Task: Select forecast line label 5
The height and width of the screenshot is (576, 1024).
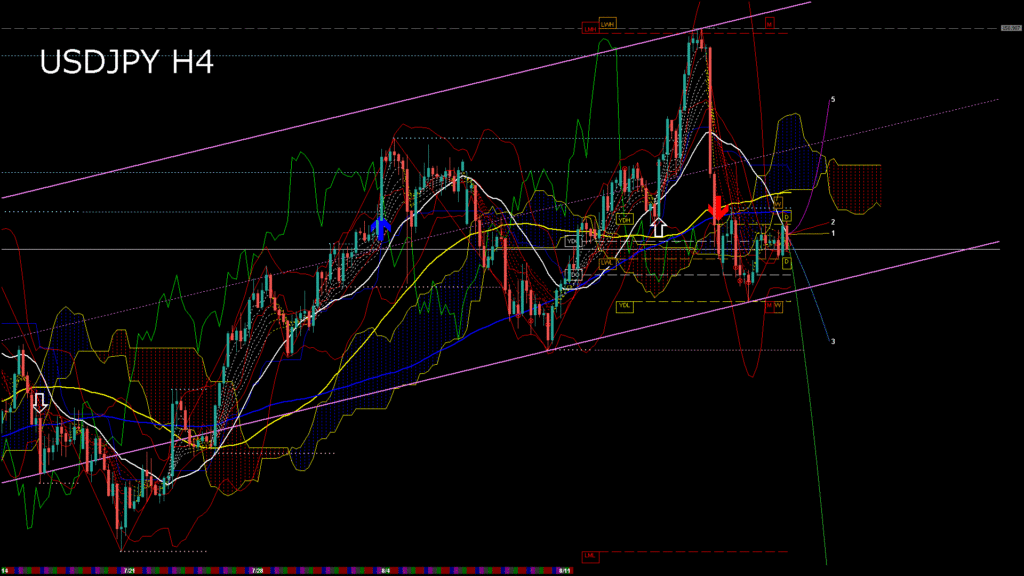Action: tap(832, 100)
